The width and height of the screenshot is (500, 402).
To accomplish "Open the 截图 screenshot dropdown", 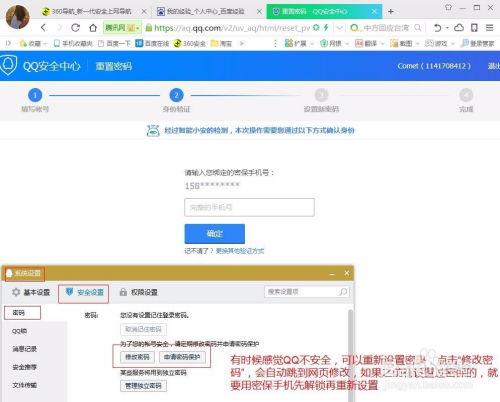I will tap(404, 43).
